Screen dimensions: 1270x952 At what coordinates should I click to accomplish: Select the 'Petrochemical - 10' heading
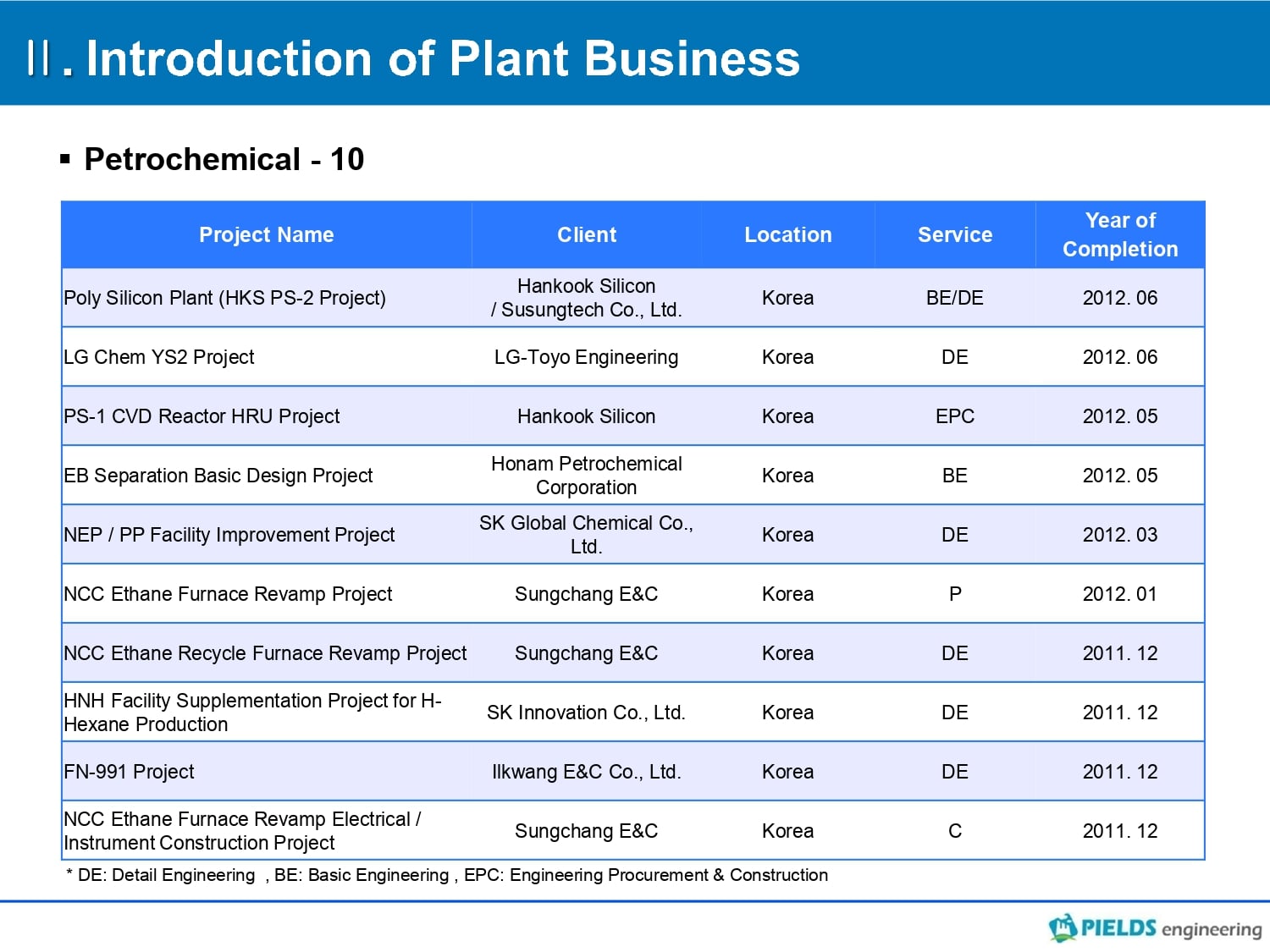(x=224, y=159)
